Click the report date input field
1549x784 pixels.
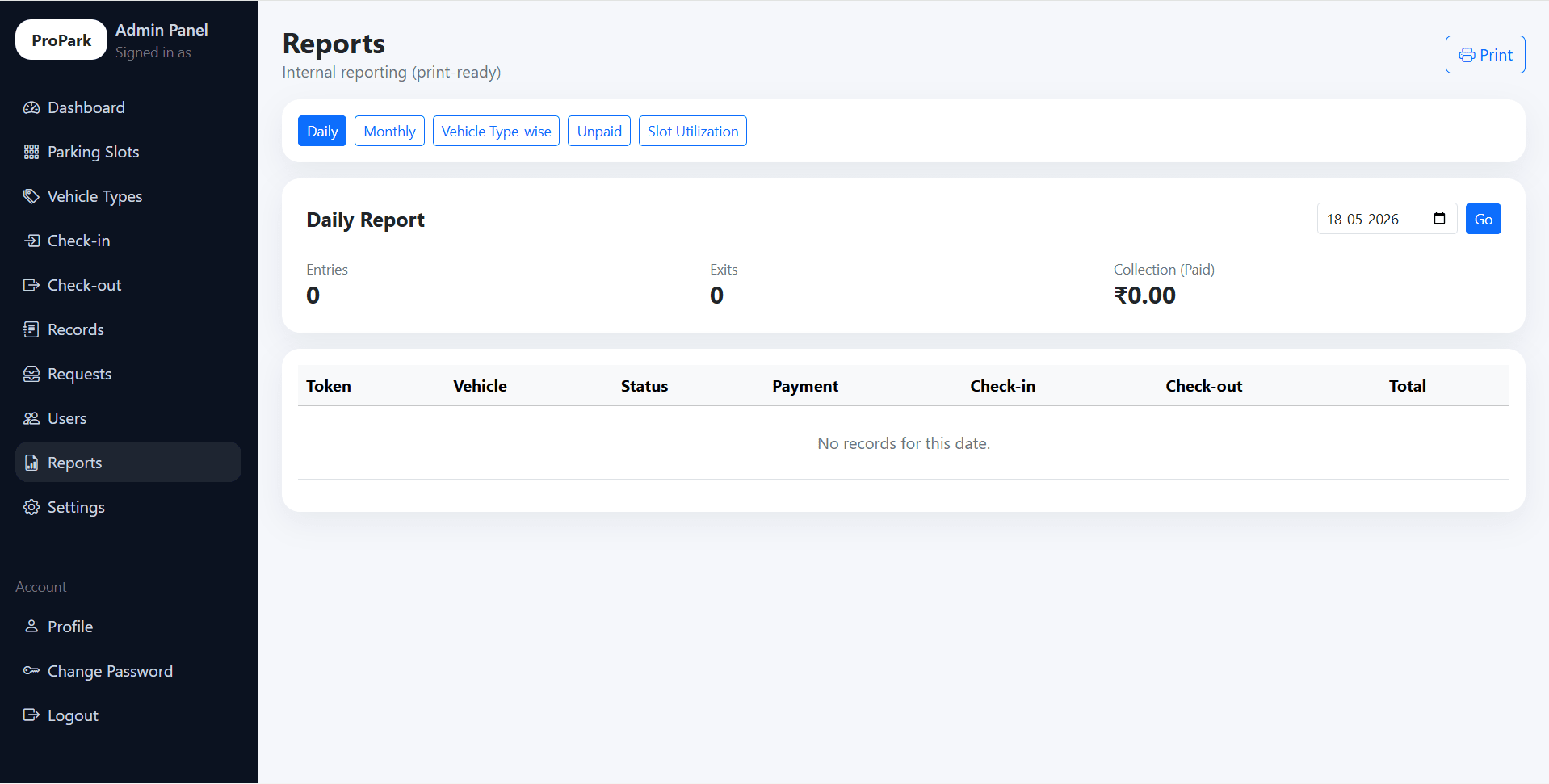tap(1387, 219)
